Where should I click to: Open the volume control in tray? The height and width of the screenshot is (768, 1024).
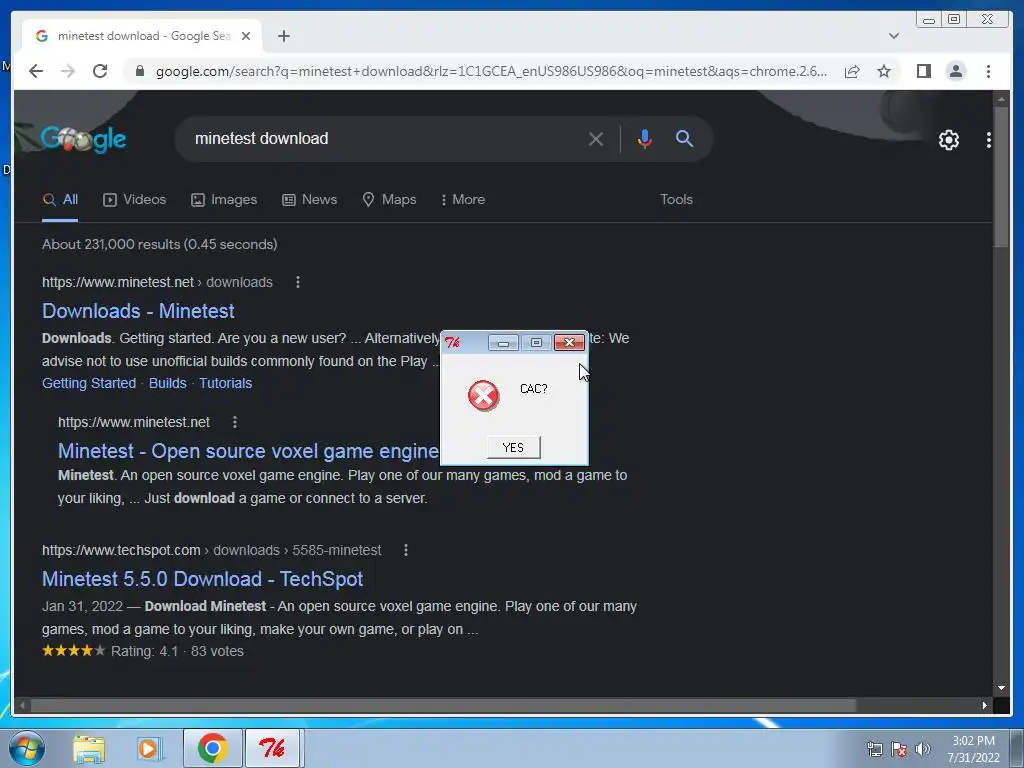point(922,749)
